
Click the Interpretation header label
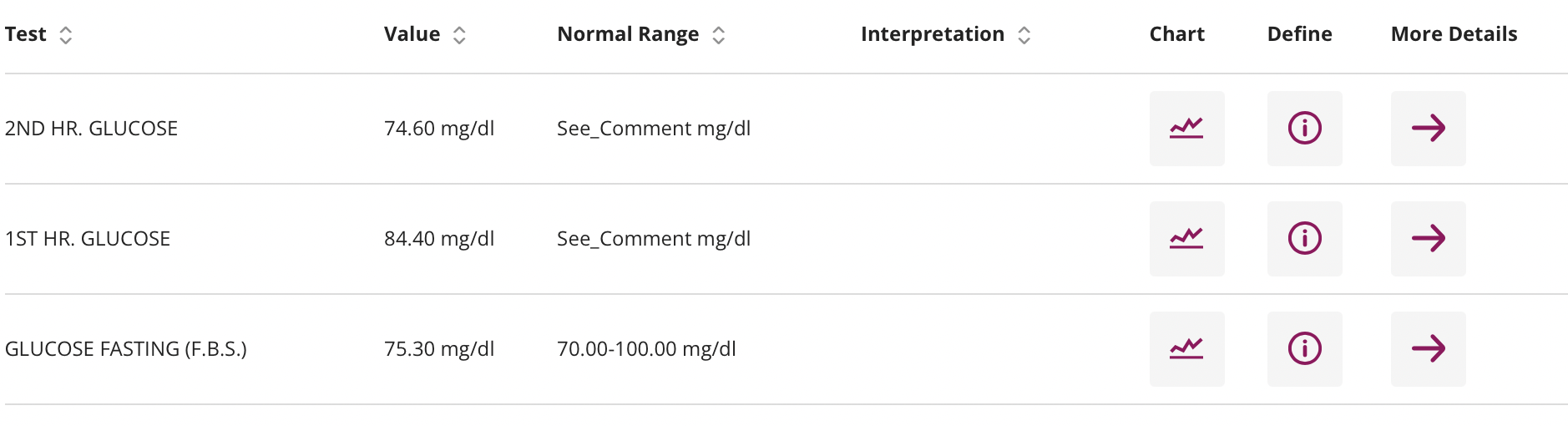click(933, 34)
